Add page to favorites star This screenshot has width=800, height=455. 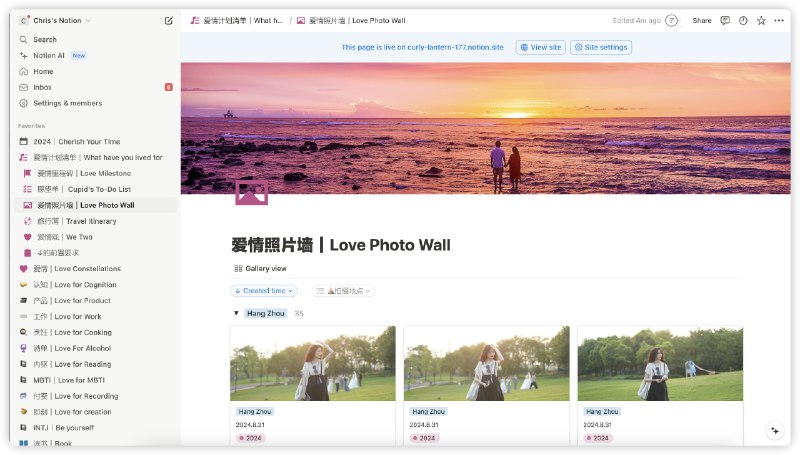pos(761,20)
